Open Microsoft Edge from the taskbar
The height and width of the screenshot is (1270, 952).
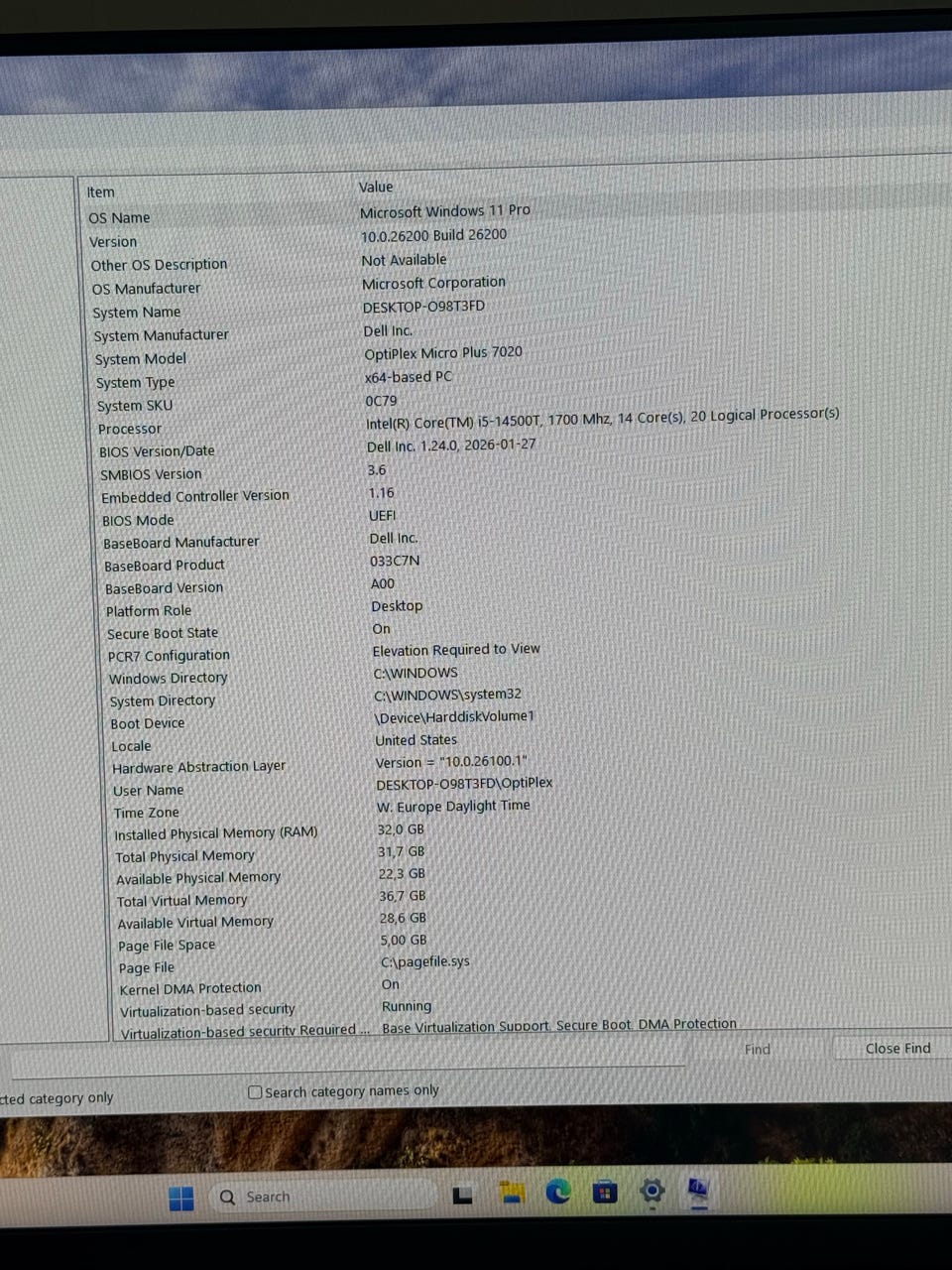coord(558,1192)
